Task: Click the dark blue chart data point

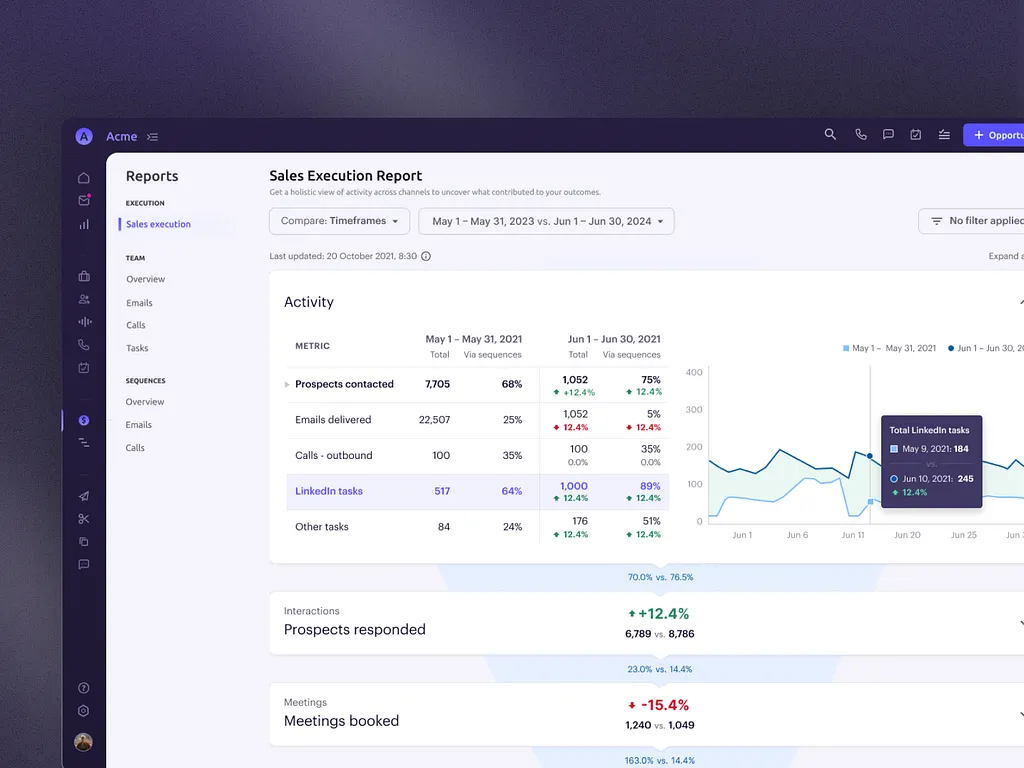Action: (x=870, y=456)
